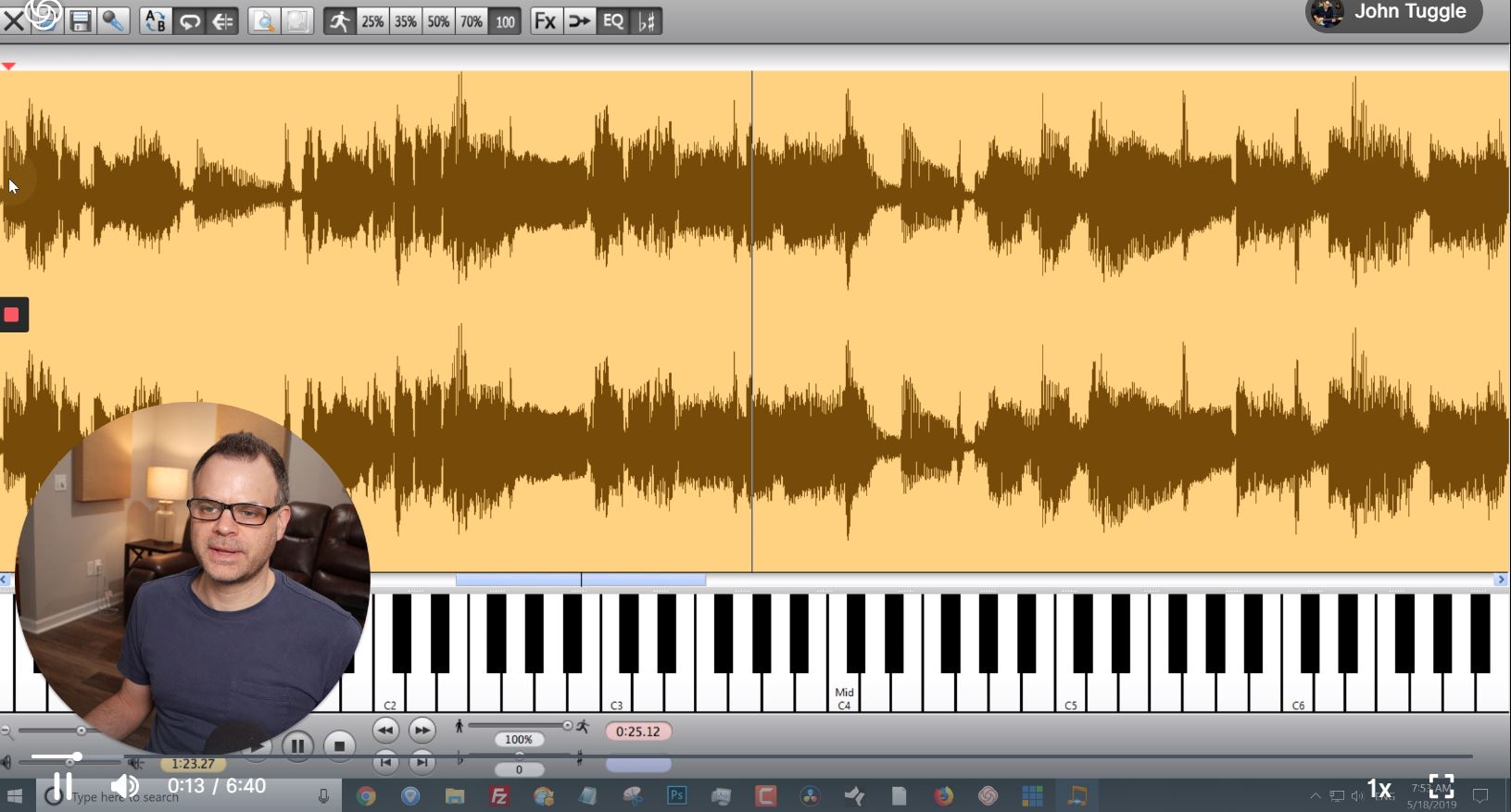The width and height of the screenshot is (1511, 812).
Task: Click the running man speed icon
Action: [x=339, y=20]
